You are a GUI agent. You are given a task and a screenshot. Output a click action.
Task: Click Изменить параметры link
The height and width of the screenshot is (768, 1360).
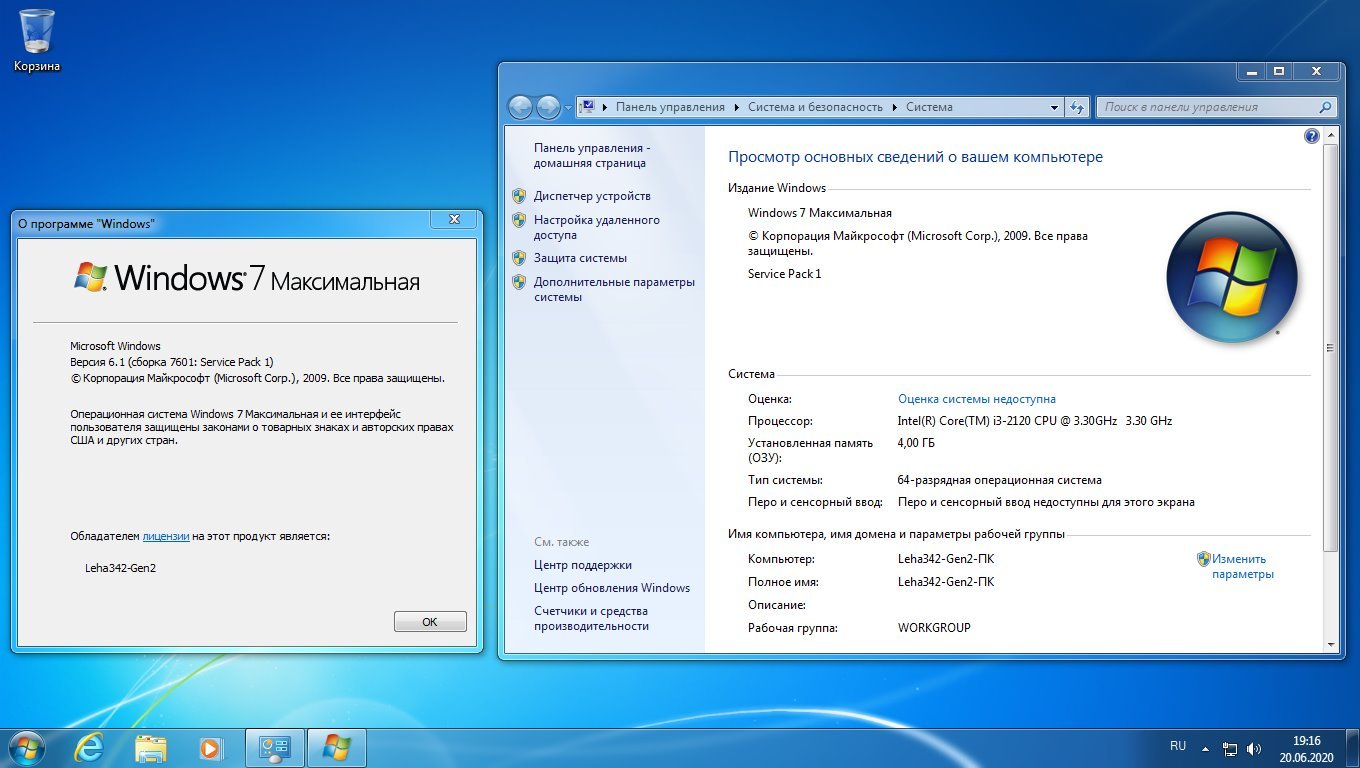pyautogui.click(x=1242, y=566)
